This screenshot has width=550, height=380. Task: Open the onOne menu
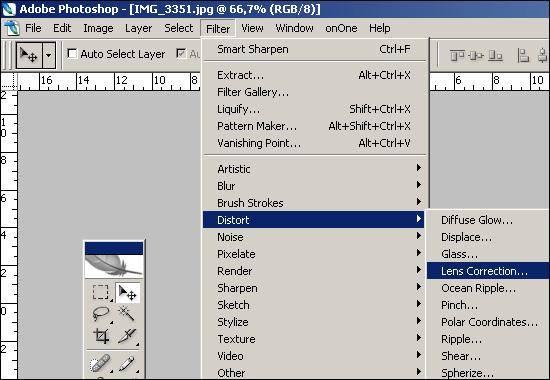pyautogui.click(x=341, y=28)
